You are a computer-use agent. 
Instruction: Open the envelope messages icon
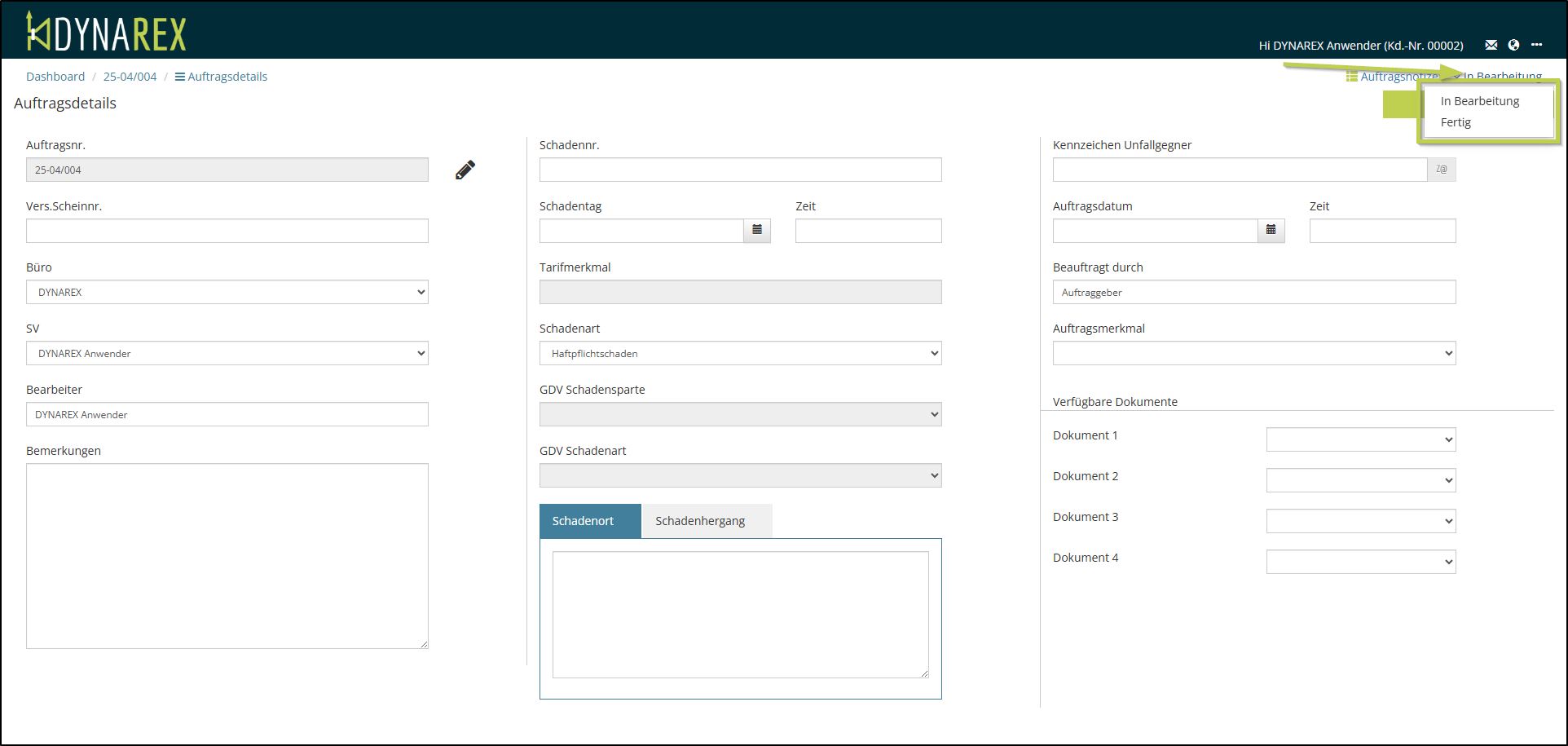(x=1491, y=46)
